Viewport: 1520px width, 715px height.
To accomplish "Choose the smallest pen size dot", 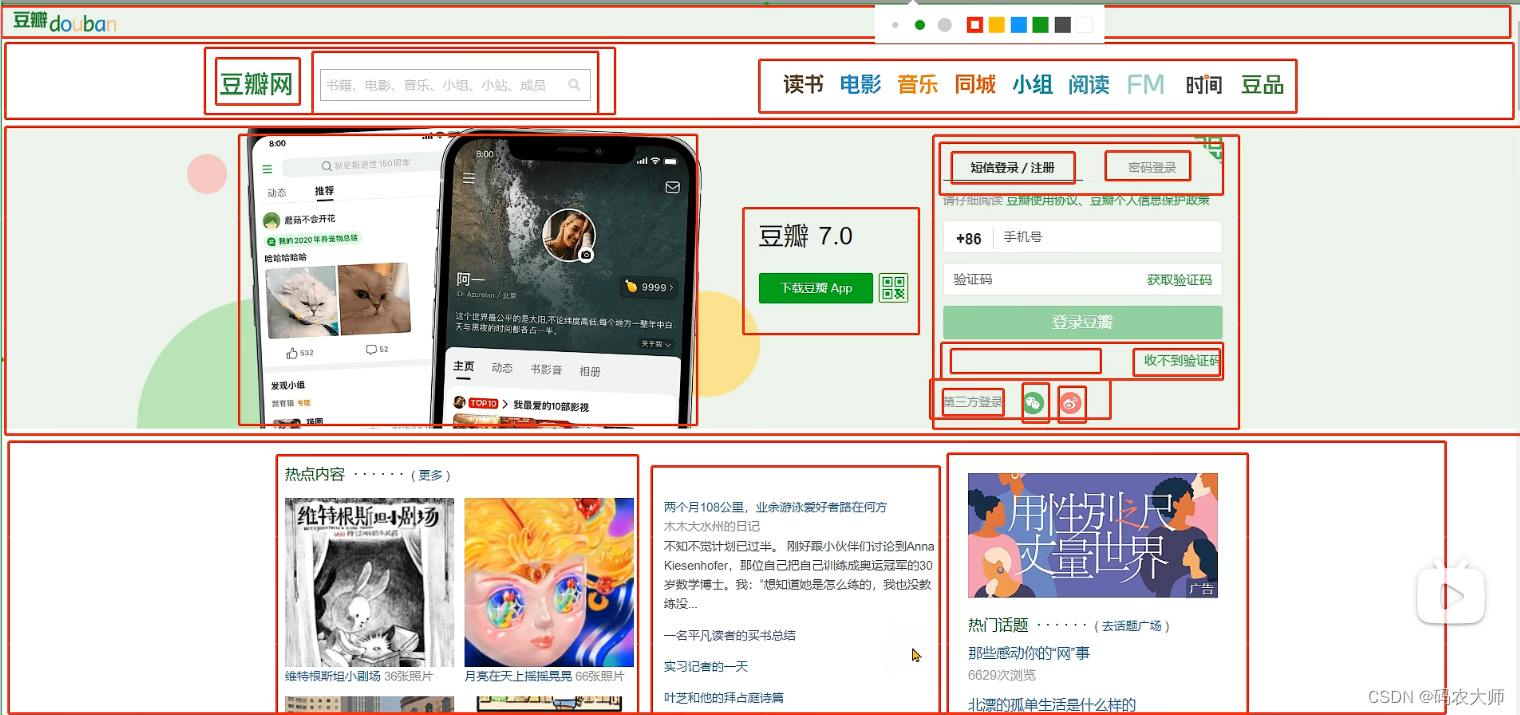I will [895, 25].
